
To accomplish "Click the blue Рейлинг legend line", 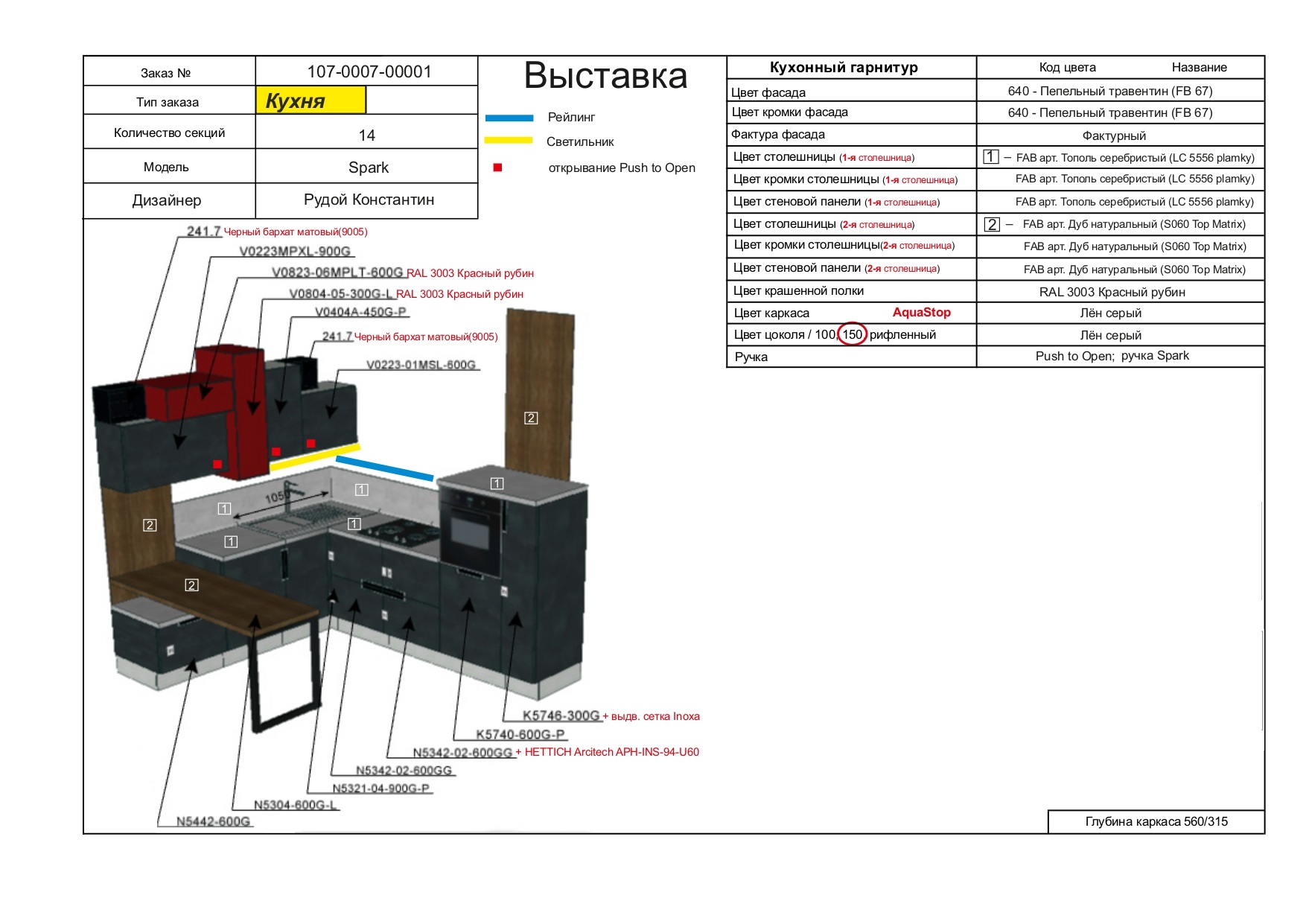I will tap(509, 118).
